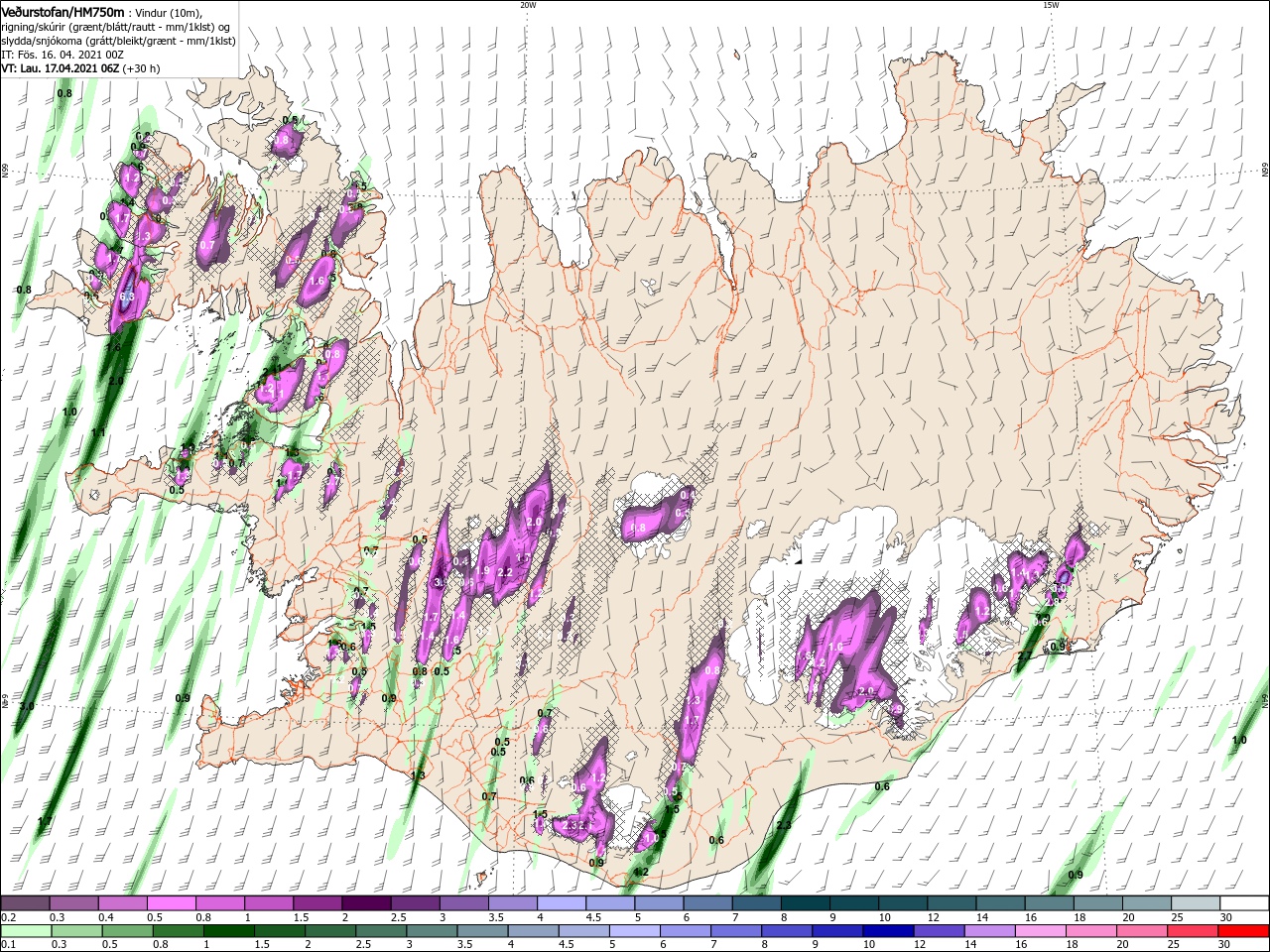Click the map title 'Veðurstofan/HM750m'
Viewport: 1270px width, 952px height.
62,12
